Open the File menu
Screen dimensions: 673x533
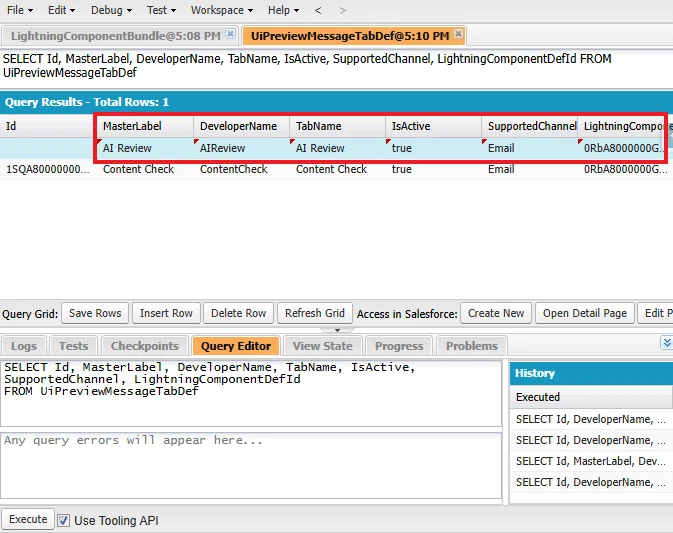pos(20,10)
